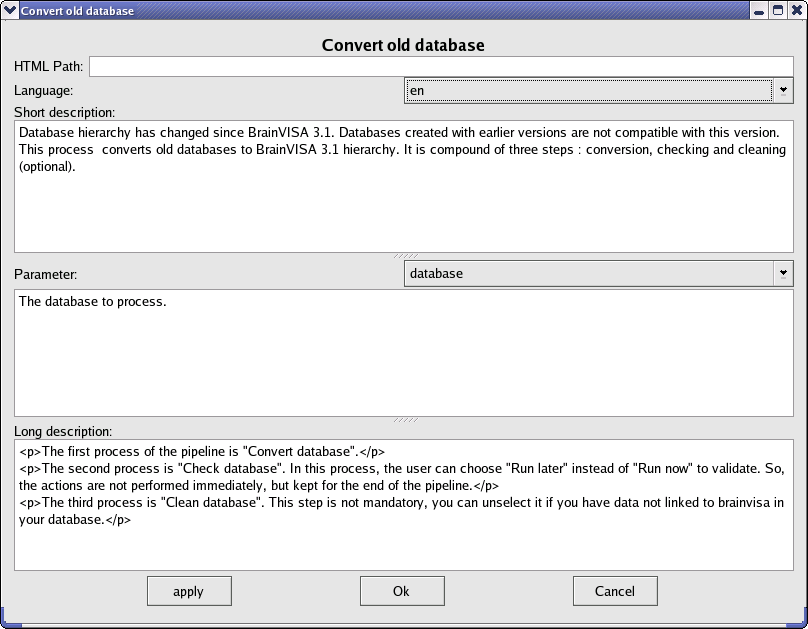Screen dimensions: 808x629
Task: Click the title bar of the dialog
Action: click(300, 10)
